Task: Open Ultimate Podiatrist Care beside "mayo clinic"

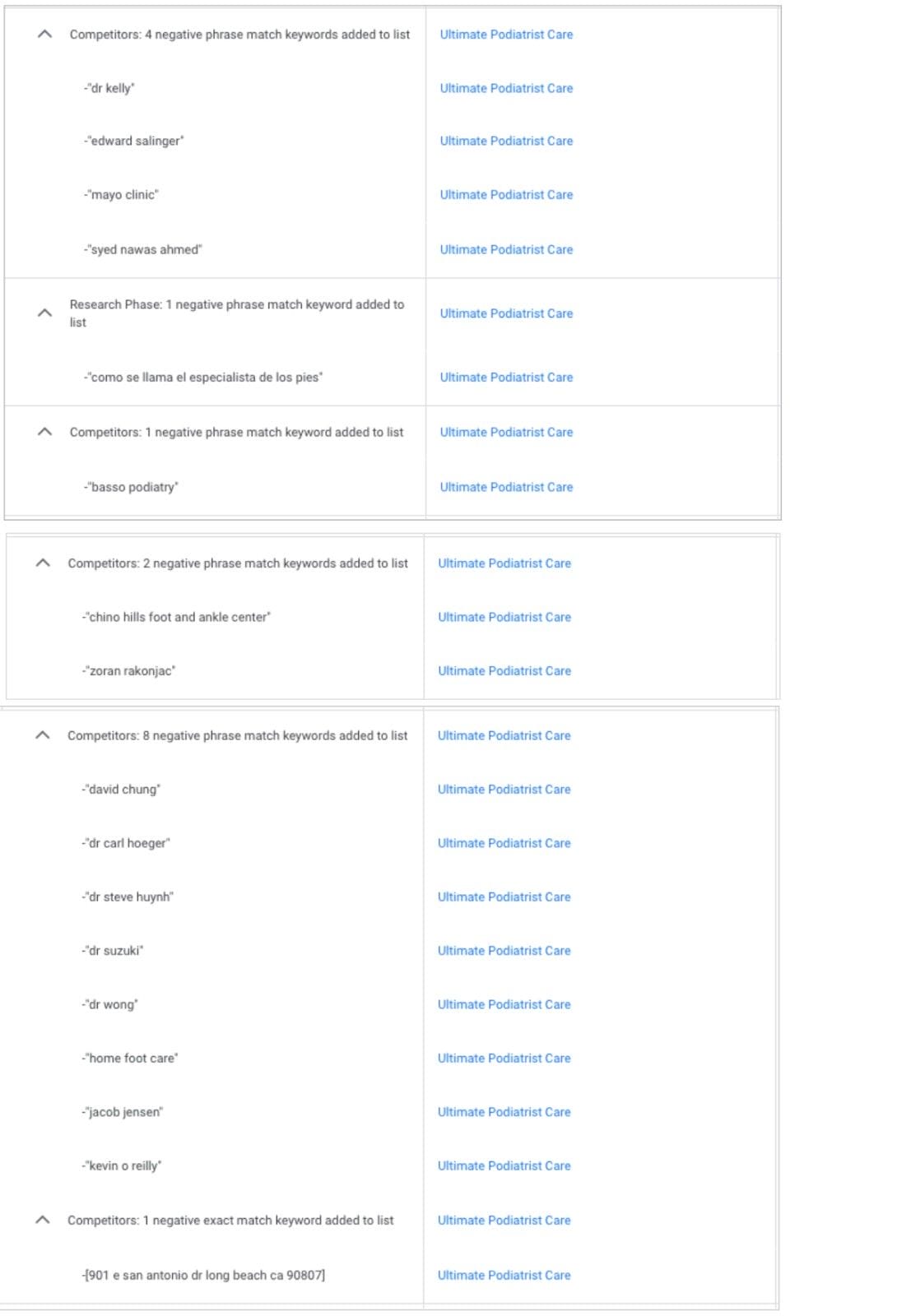Action: pyautogui.click(x=506, y=195)
